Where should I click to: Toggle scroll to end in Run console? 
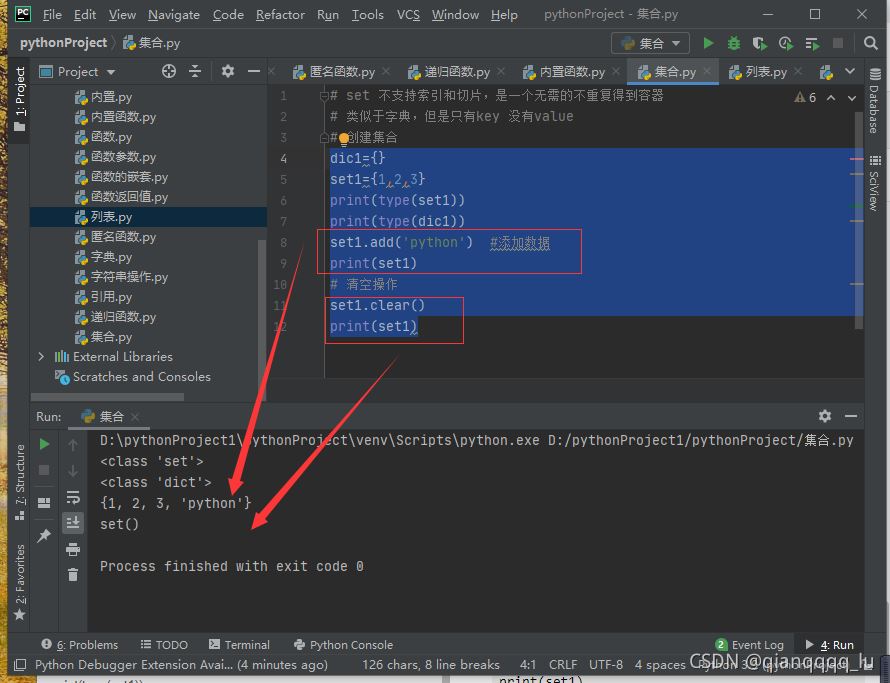[73, 522]
